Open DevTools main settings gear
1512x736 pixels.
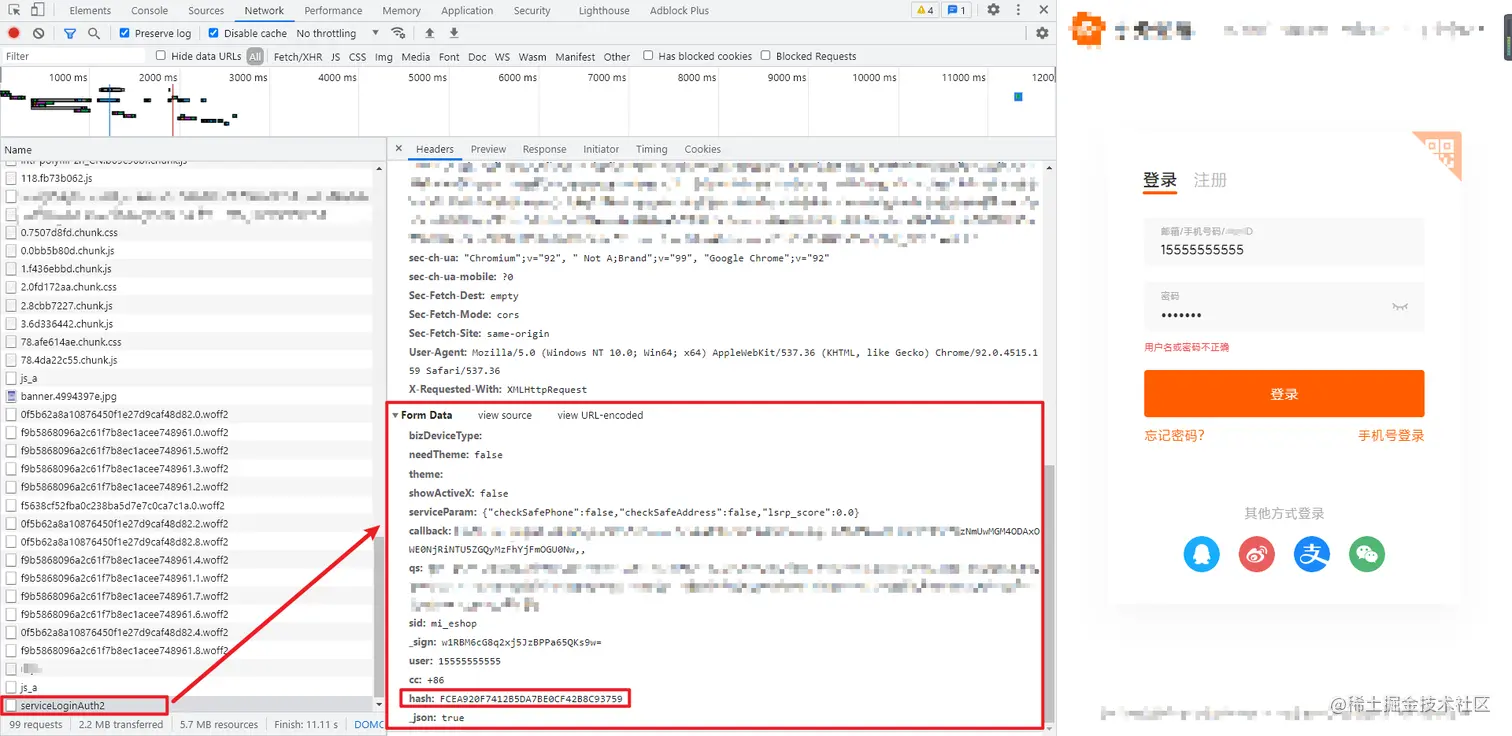coord(993,10)
